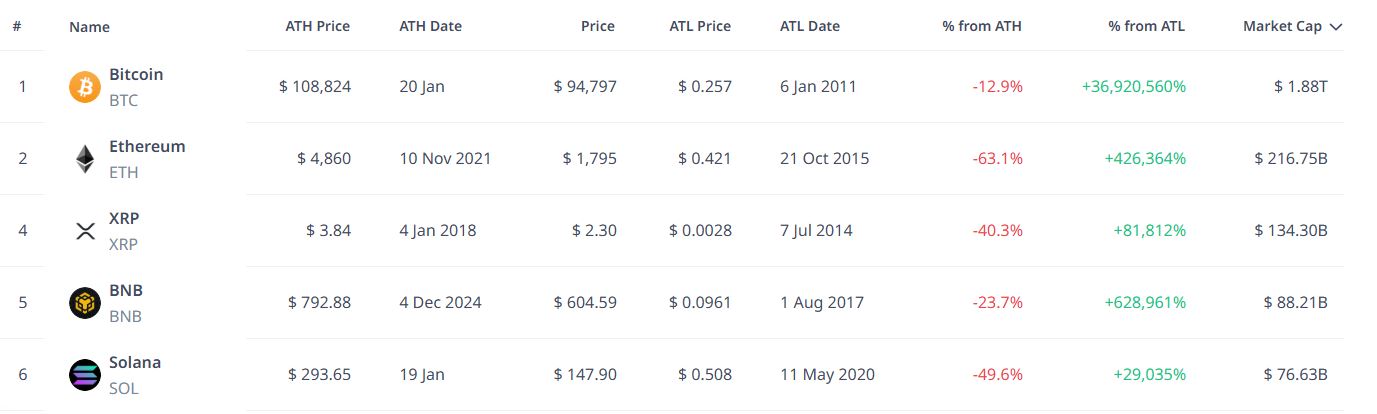1377x414 pixels.
Task: Click the Bitcoin coin logo icon
Action: [x=85, y=87]
